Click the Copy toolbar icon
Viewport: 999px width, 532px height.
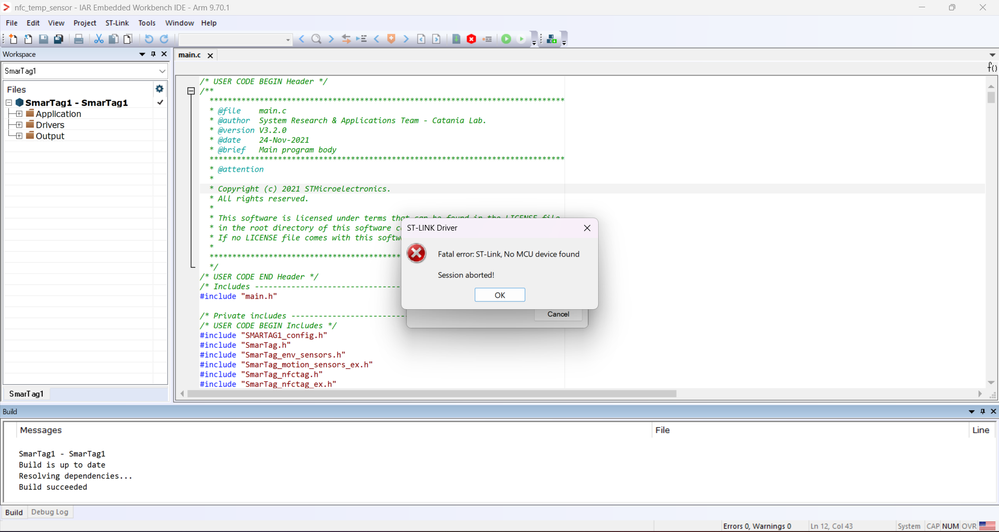click(x=113, y=39)
